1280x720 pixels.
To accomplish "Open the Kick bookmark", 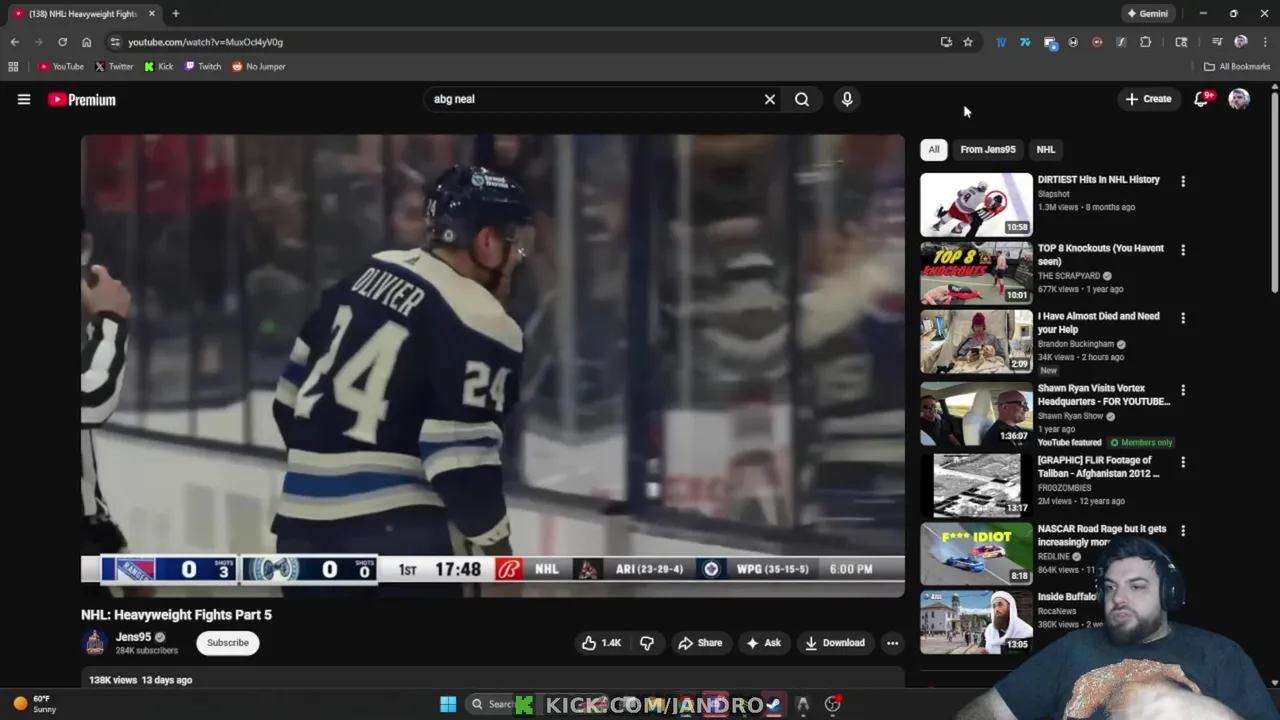I will (x=158, y=67).
